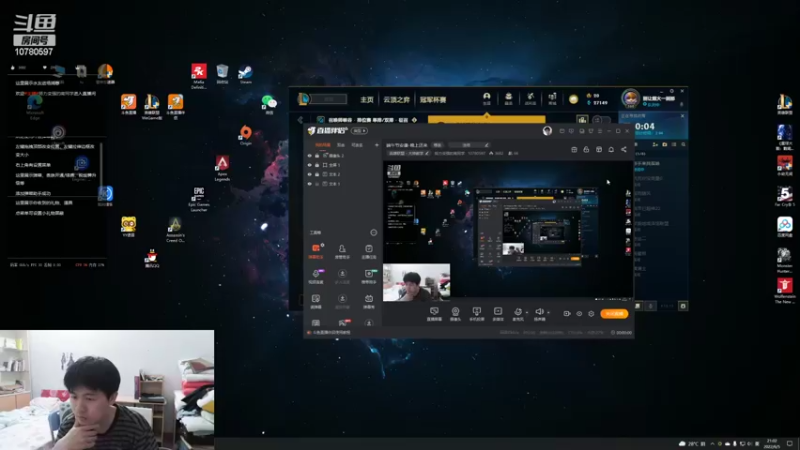Open streaming app settings gear at bottom
Screen dimensions: 800x450
(x=591, y=314)
